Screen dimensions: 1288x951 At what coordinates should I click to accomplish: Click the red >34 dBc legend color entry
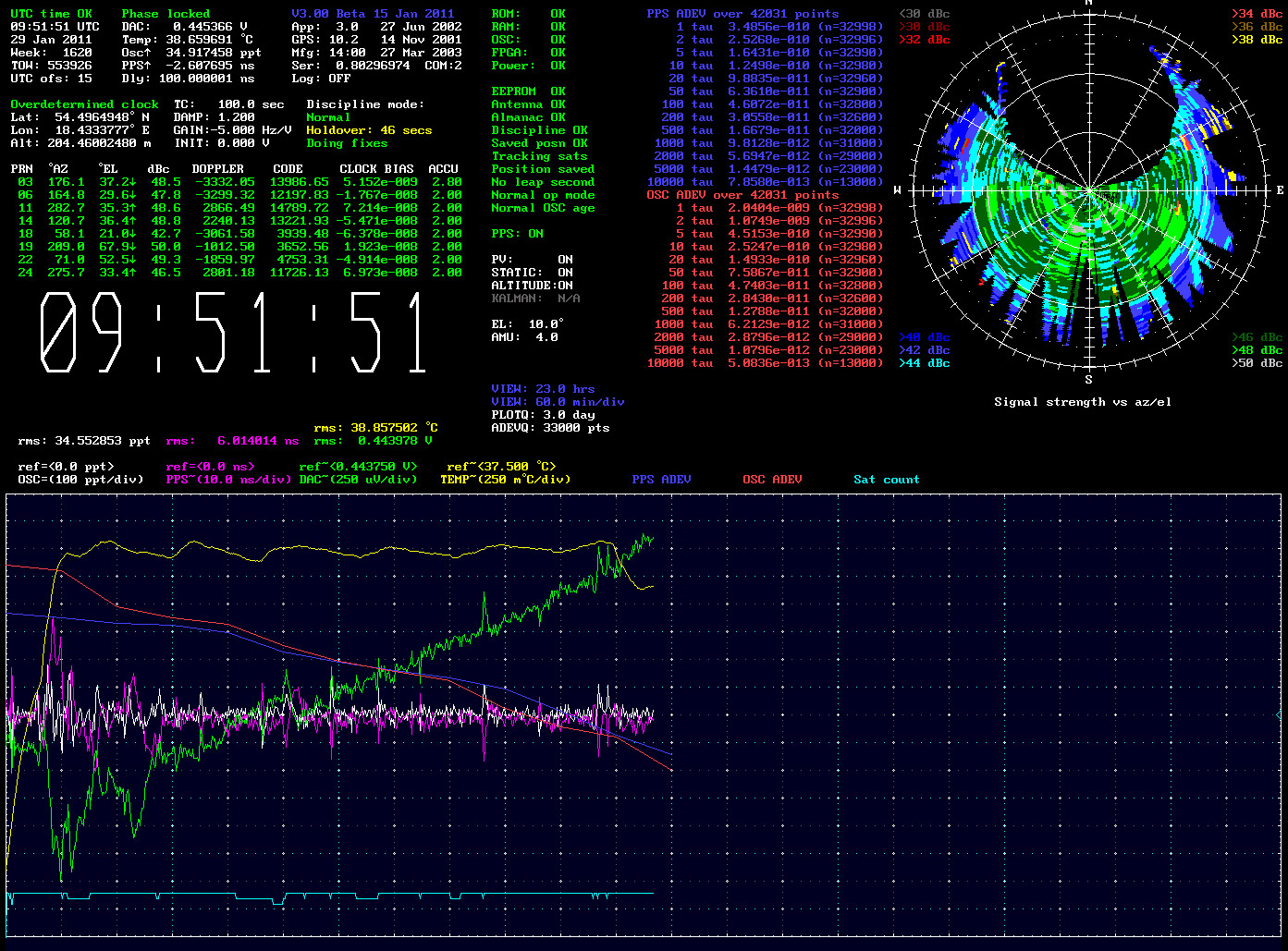point(1257,14)
